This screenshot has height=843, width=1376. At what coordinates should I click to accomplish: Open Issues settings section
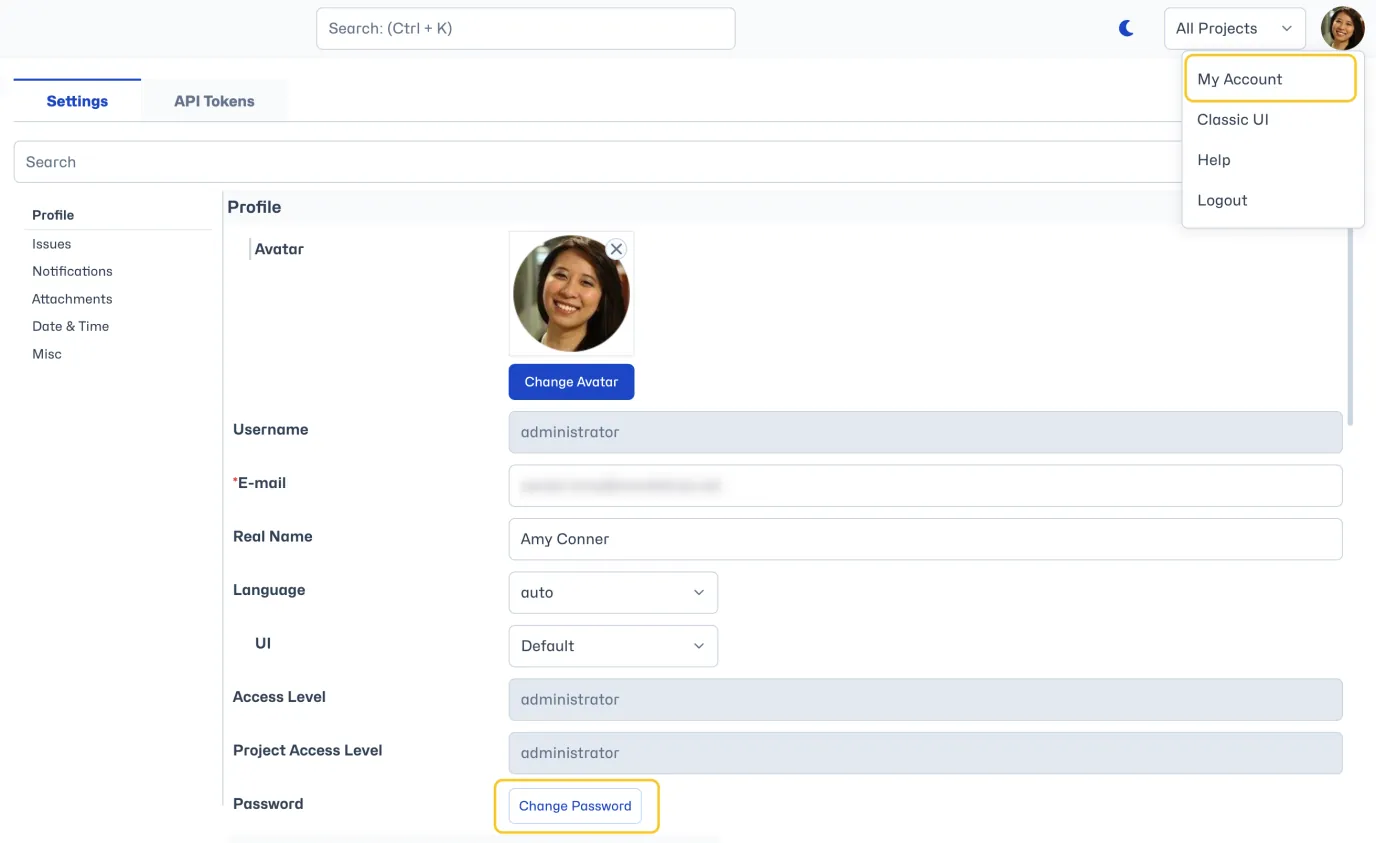51,244
